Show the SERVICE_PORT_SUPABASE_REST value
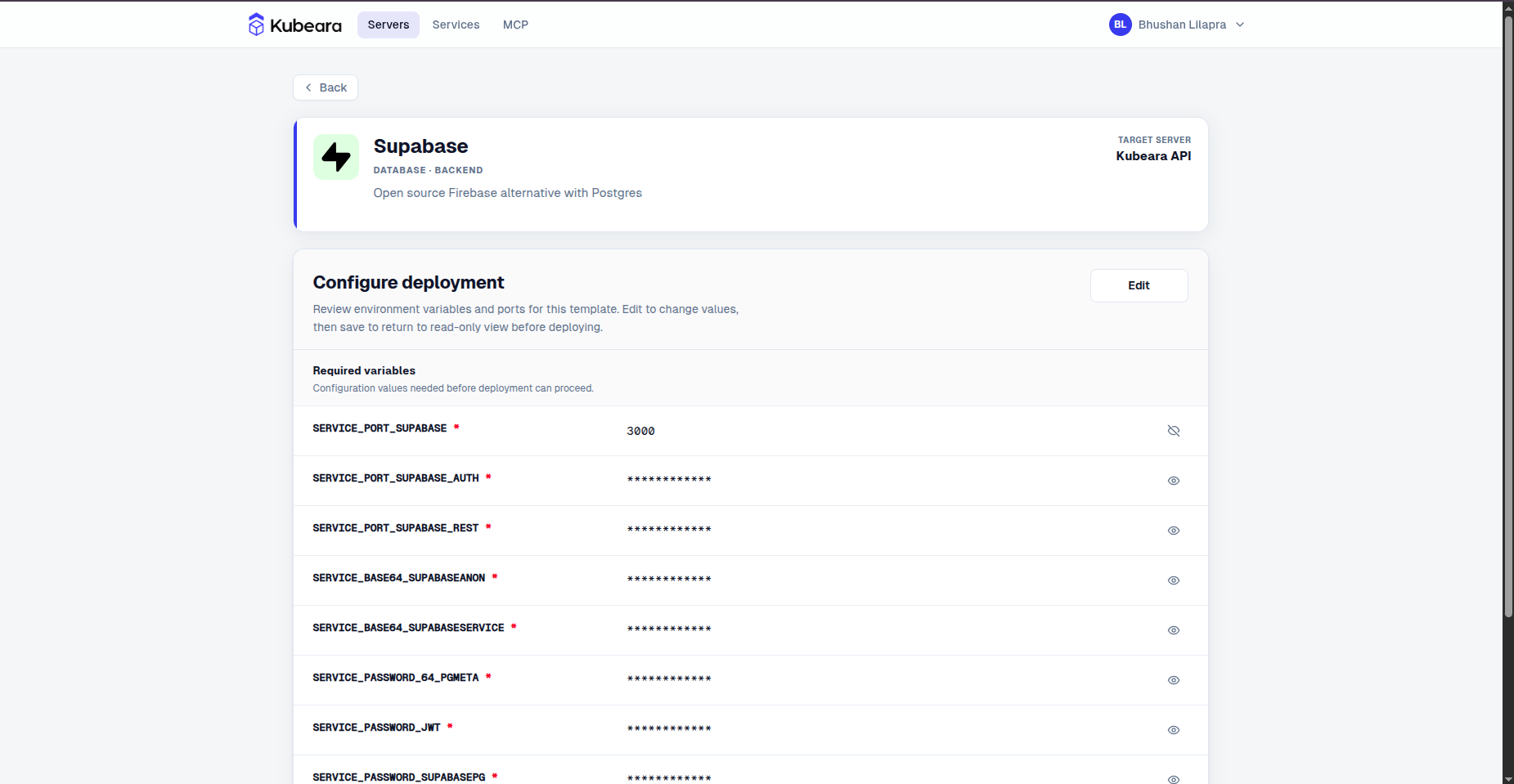Screen dimensions: 1514x784 tap(1174, 531)
